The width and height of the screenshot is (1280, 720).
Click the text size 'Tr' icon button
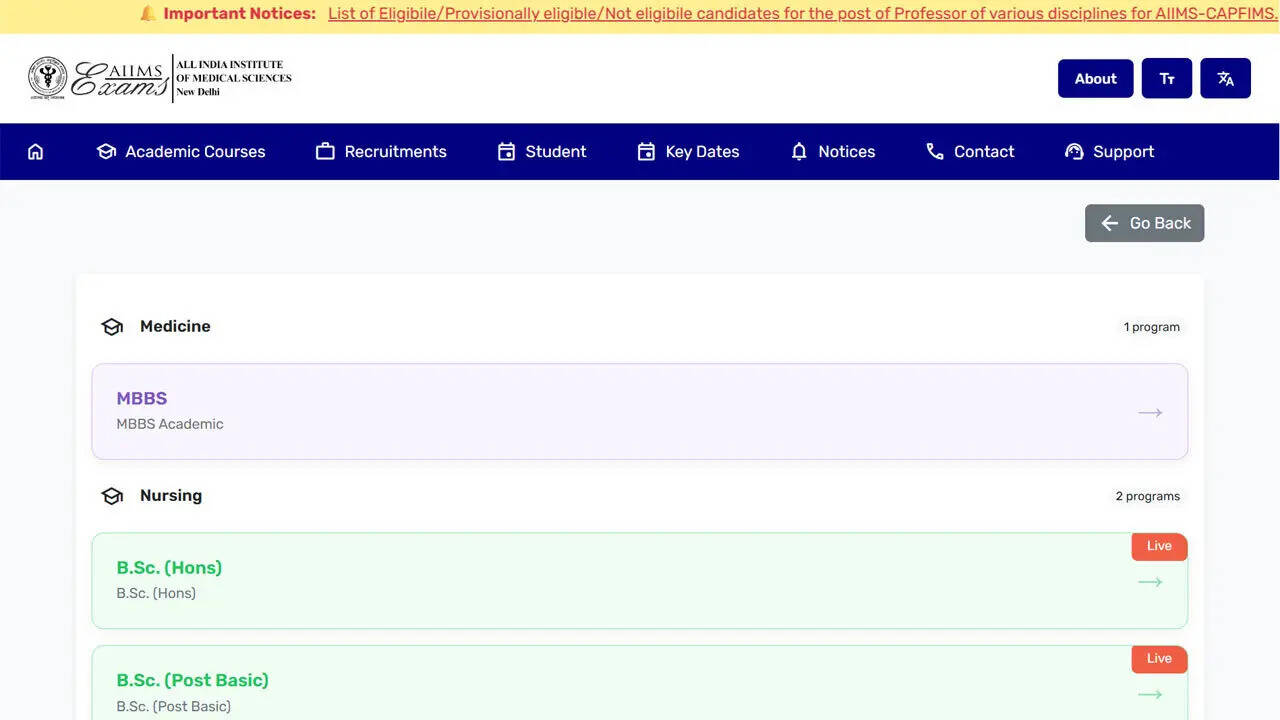tap(1166, 79)
